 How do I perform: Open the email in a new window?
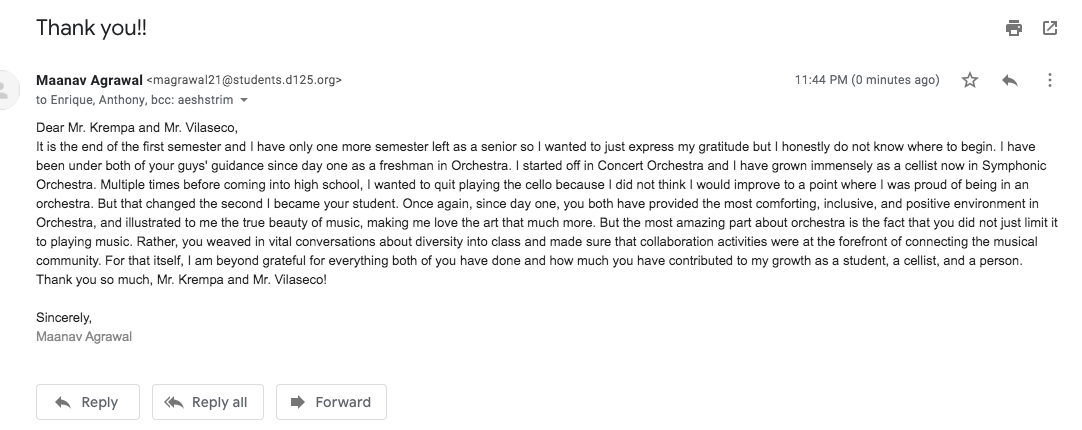(1050, 28)
